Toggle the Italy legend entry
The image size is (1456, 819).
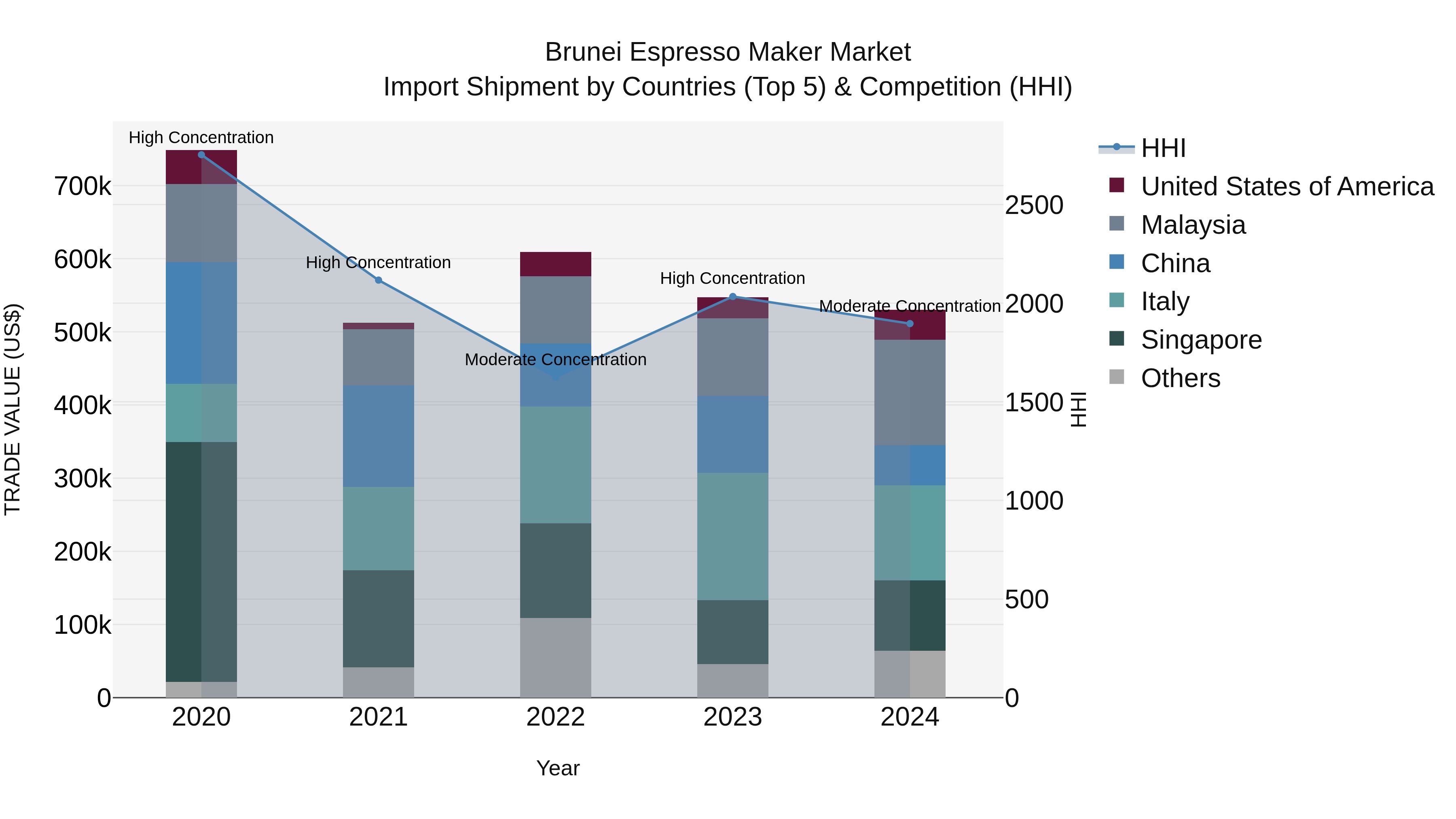click(x=1150, y=301)
